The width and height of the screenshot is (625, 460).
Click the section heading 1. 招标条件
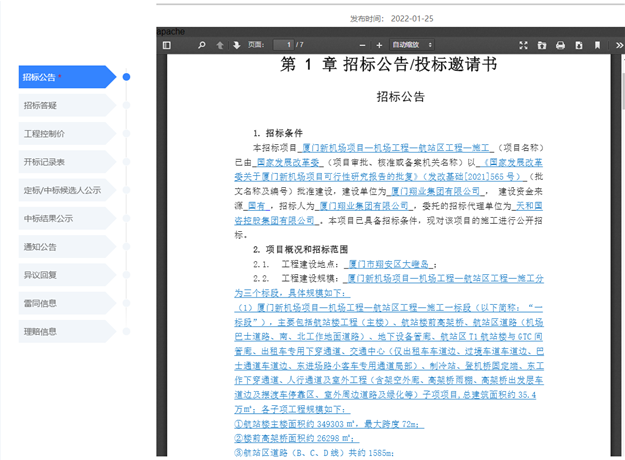pos(278,133)
